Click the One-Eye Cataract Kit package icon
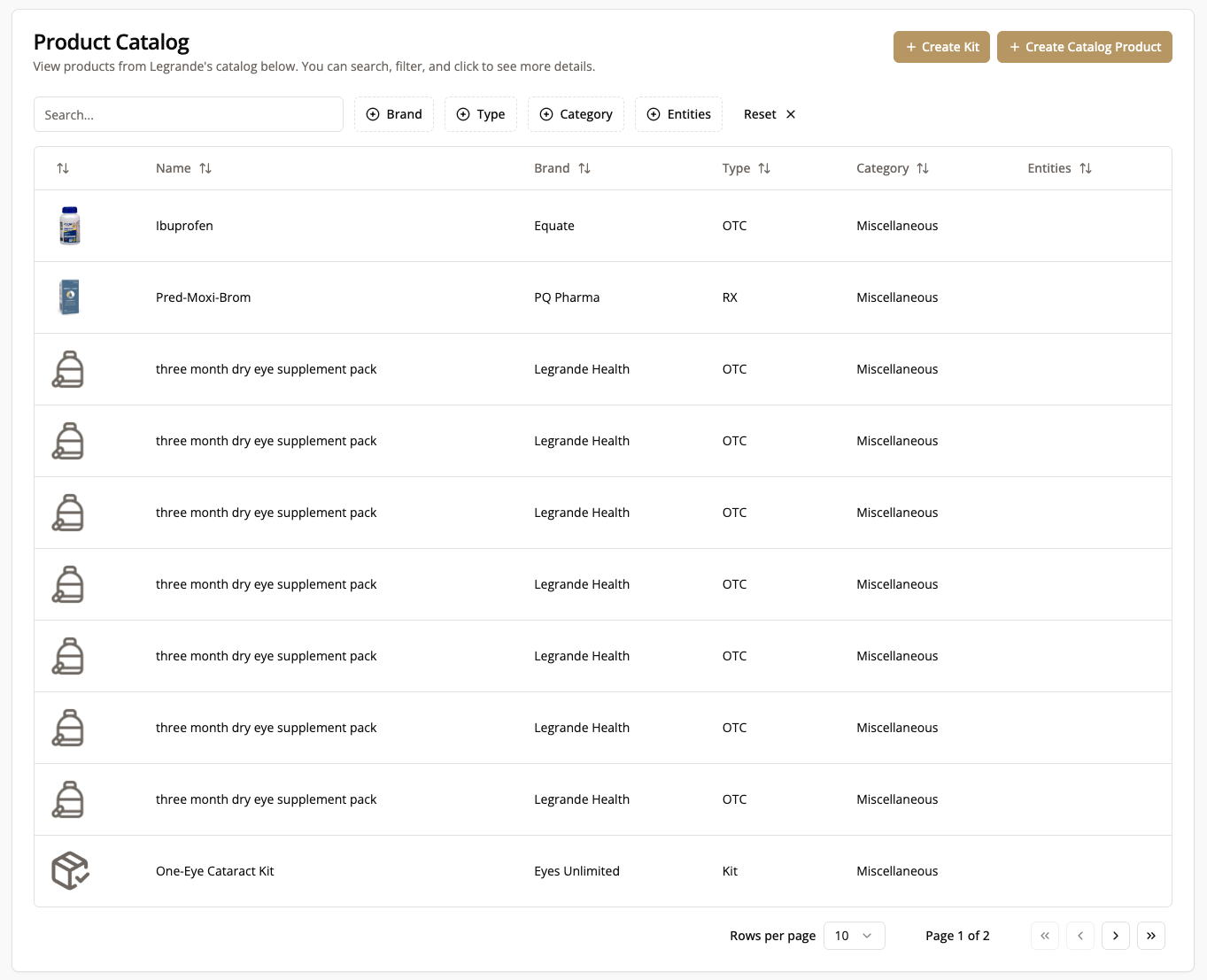This screenshot has height=980, width=1207. click(x=70, y=871)
